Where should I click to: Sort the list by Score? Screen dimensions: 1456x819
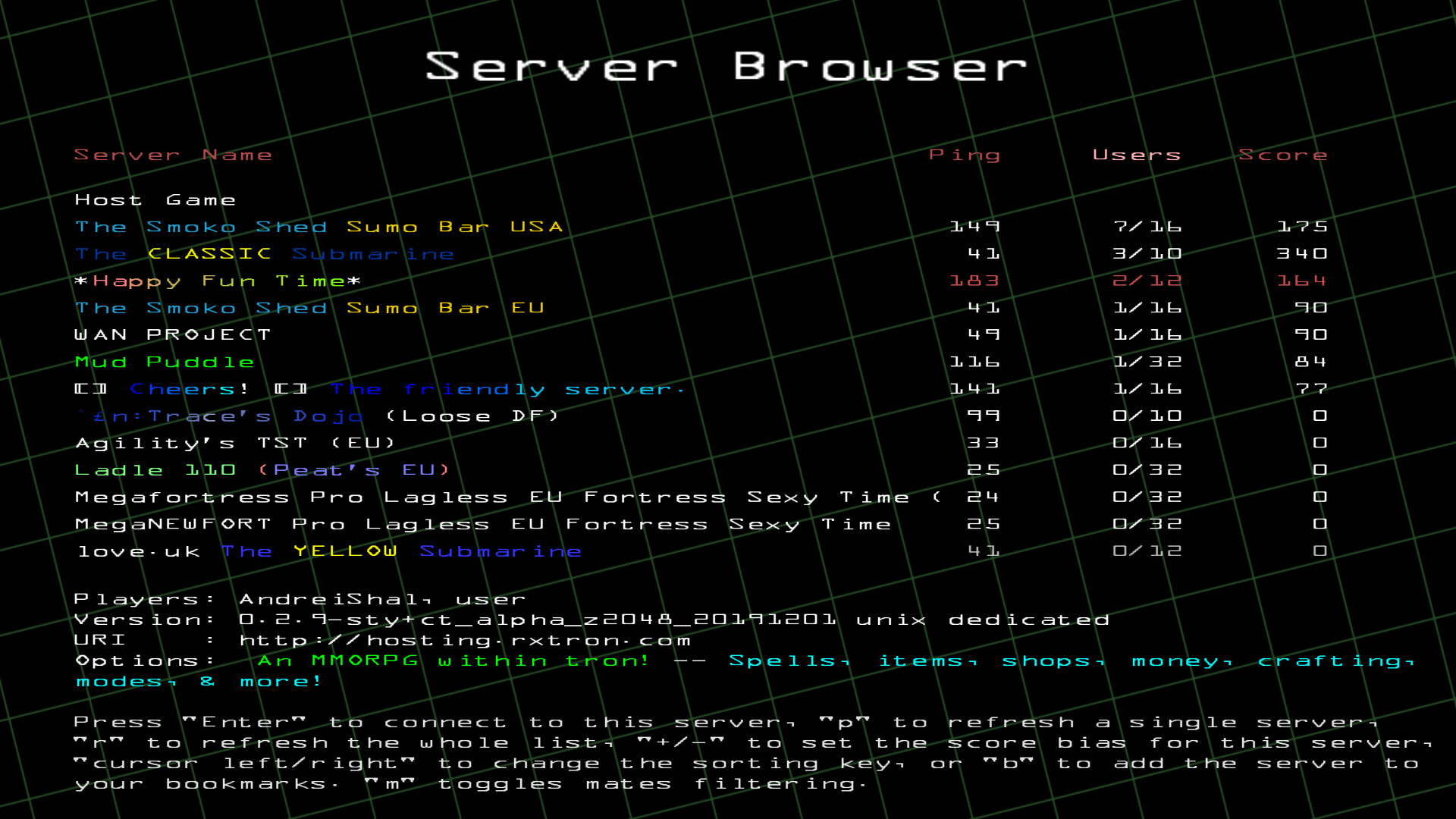click(x=1283, y=154)
